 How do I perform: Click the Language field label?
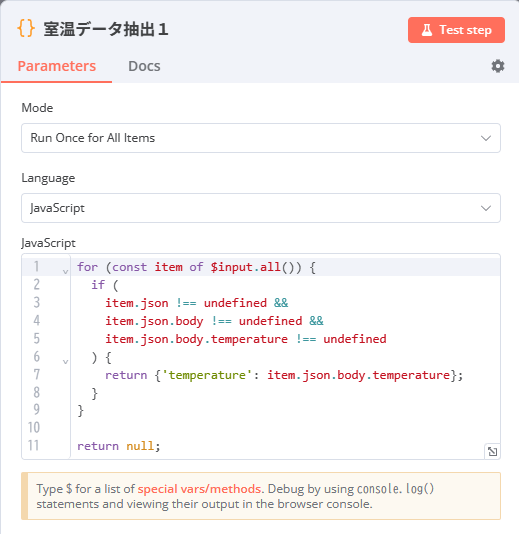pos(48,178)
